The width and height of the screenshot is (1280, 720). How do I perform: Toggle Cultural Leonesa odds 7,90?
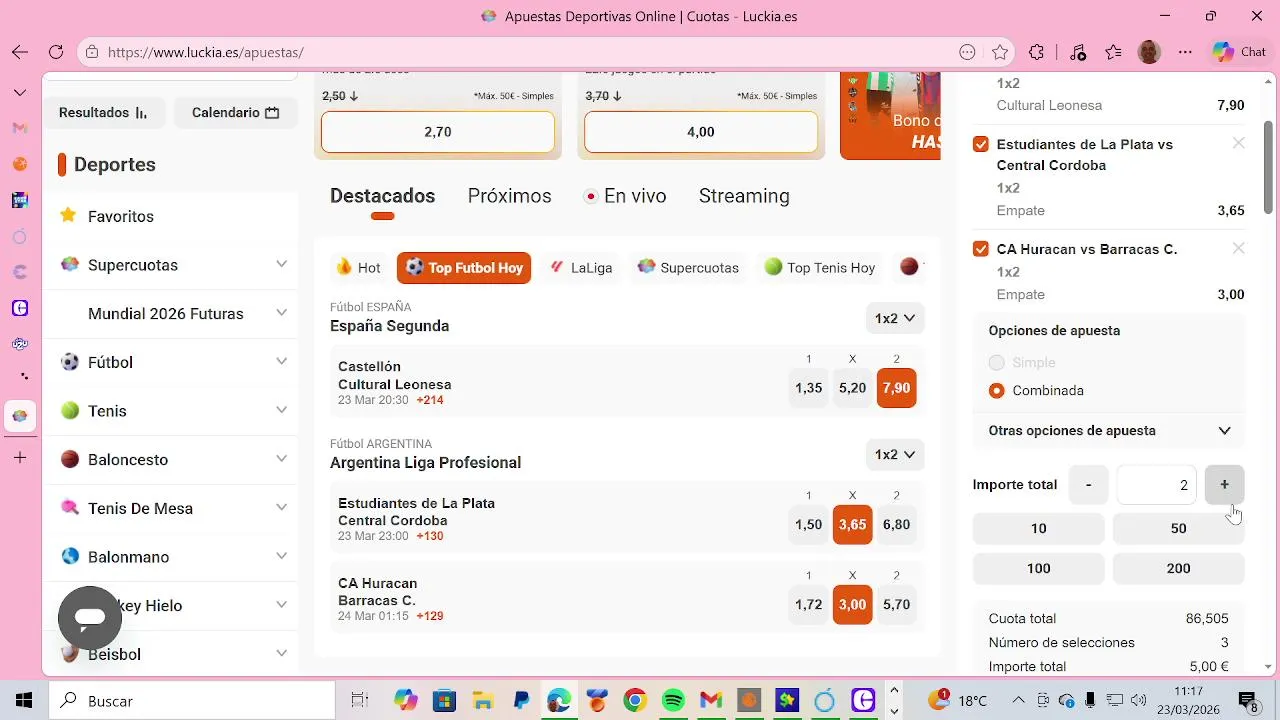[896, 388]
